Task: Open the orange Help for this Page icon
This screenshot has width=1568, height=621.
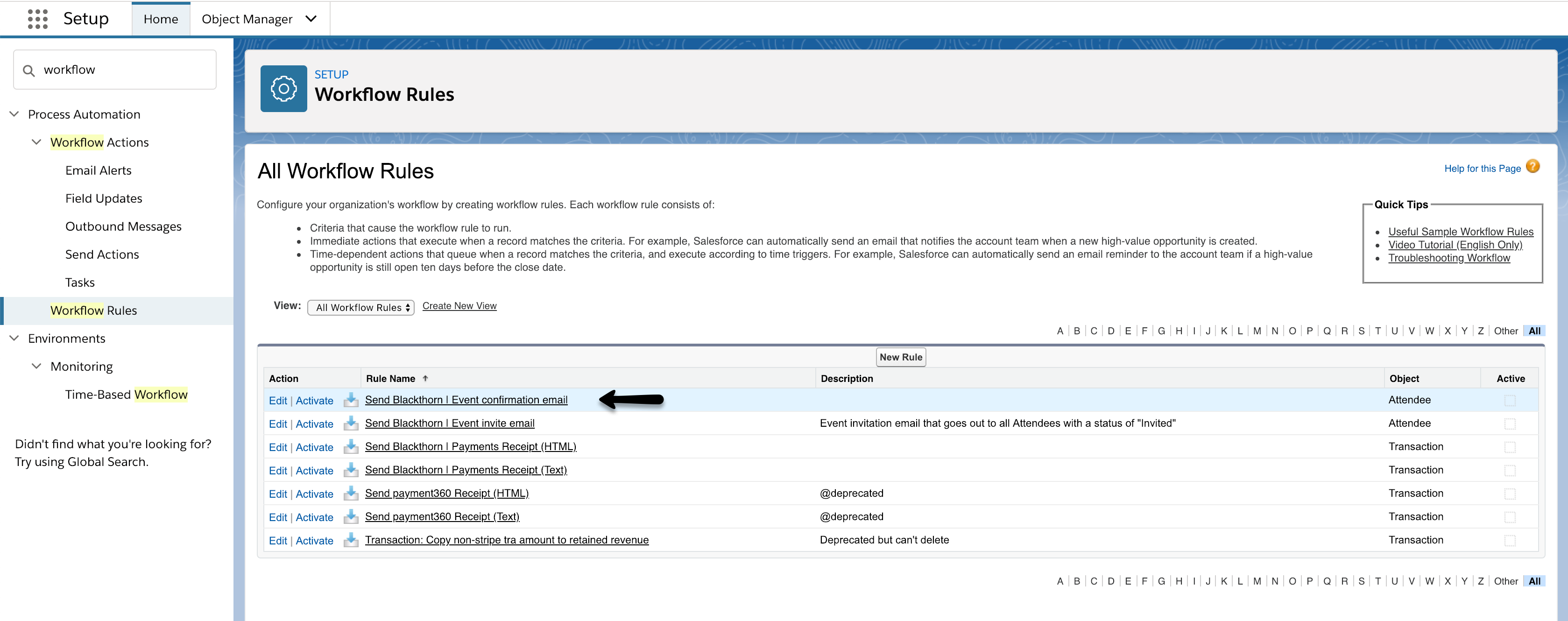Action: point(1533,166)
